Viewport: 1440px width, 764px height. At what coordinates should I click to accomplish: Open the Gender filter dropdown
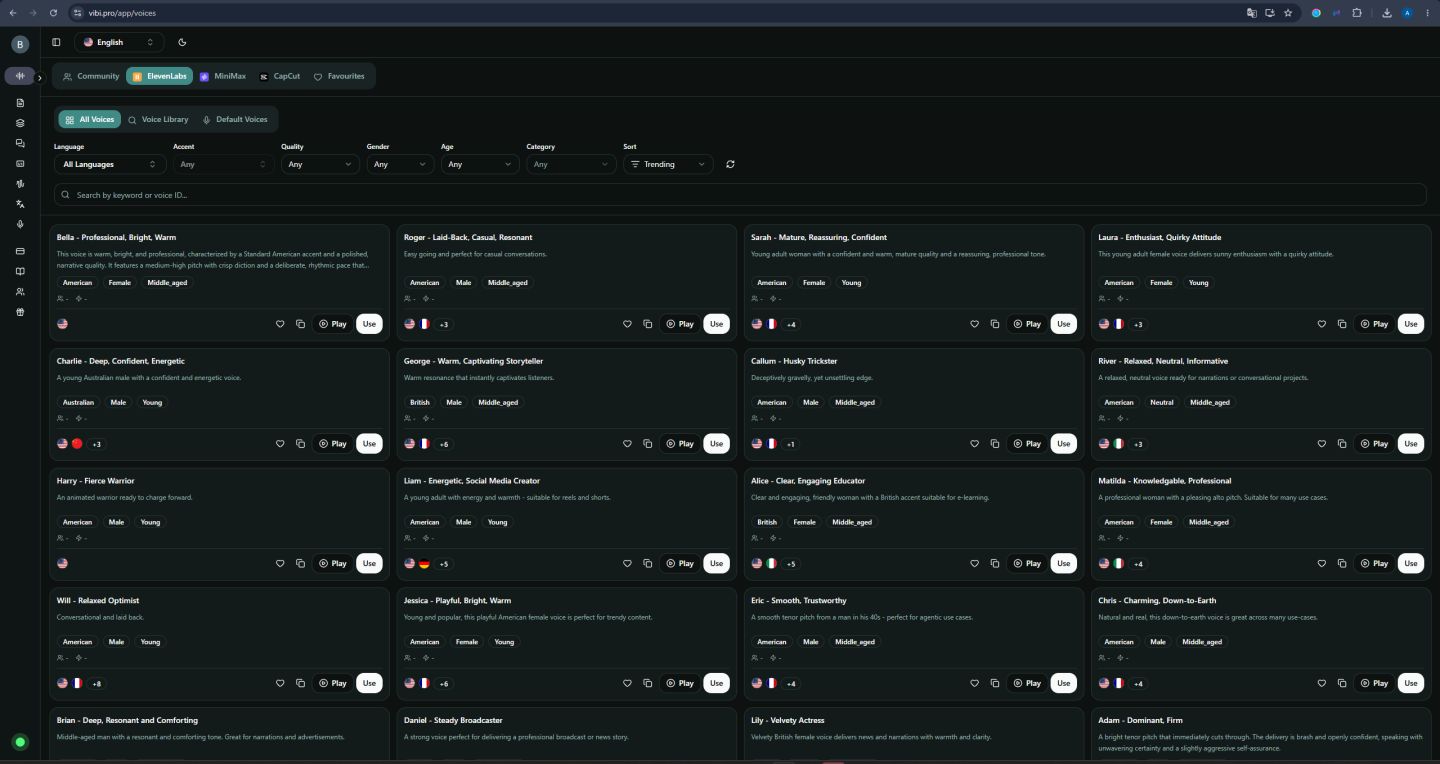coord(400,164)
